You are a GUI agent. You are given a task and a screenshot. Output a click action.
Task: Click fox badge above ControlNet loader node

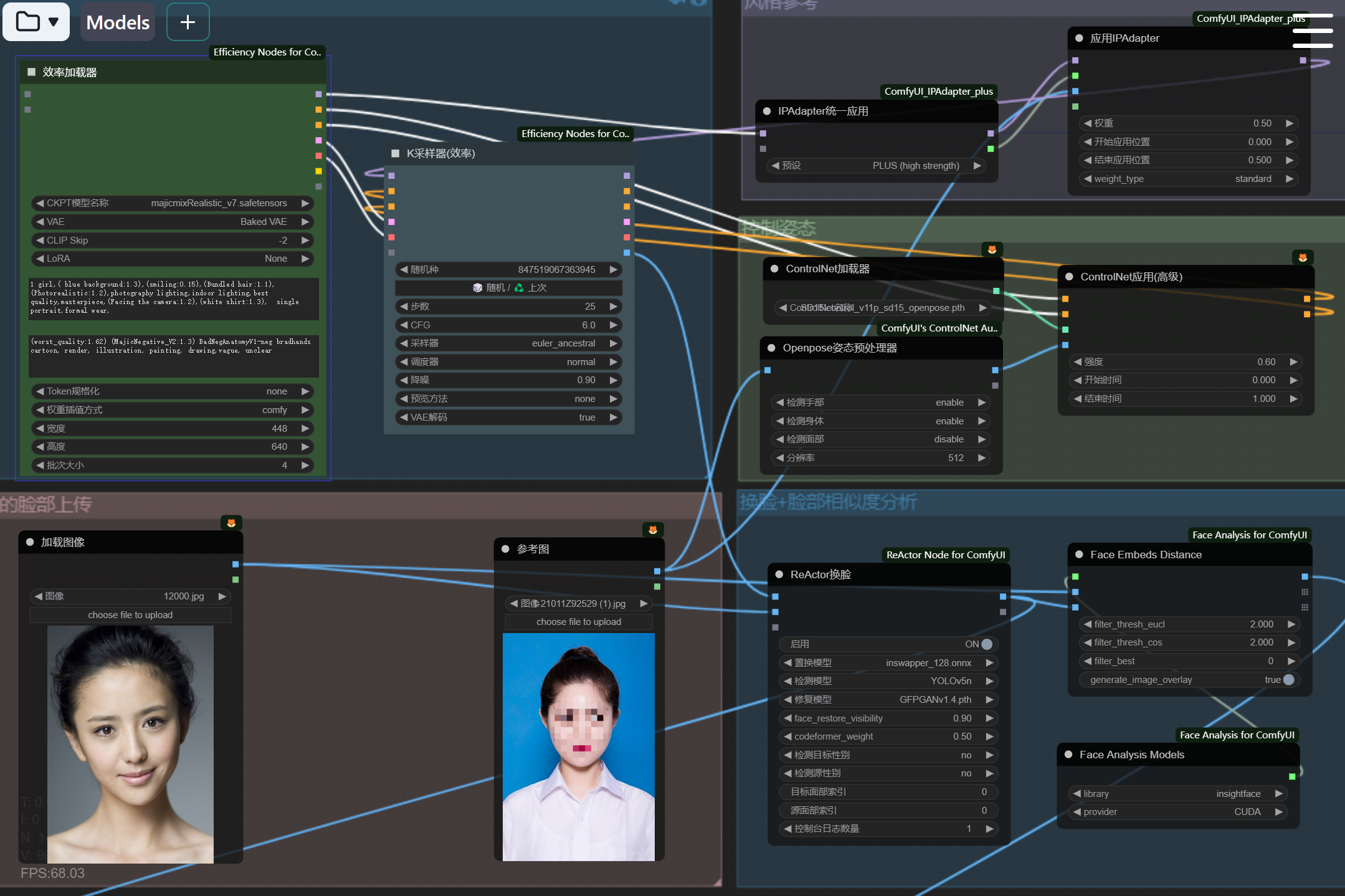[992, 249]
